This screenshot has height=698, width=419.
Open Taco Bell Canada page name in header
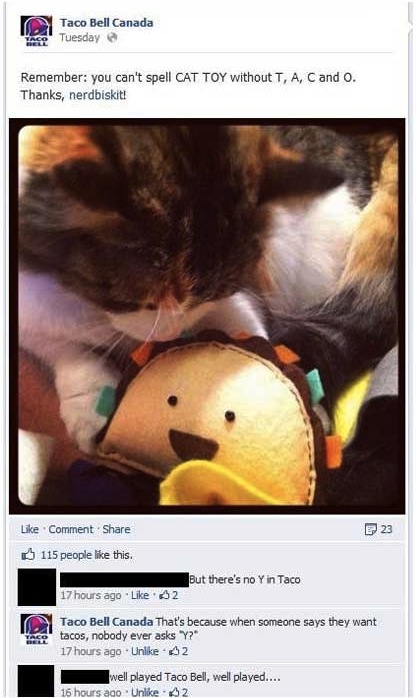click(107, 23)
